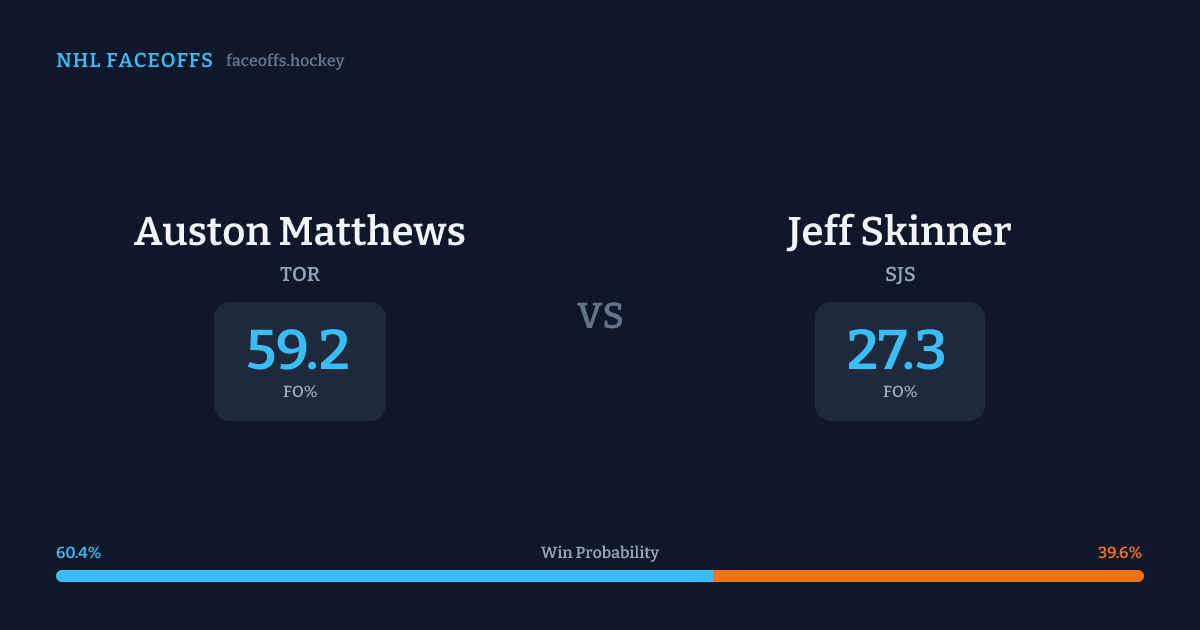
Task: Click the FO% label under 59.2
Action: (300, 392)
